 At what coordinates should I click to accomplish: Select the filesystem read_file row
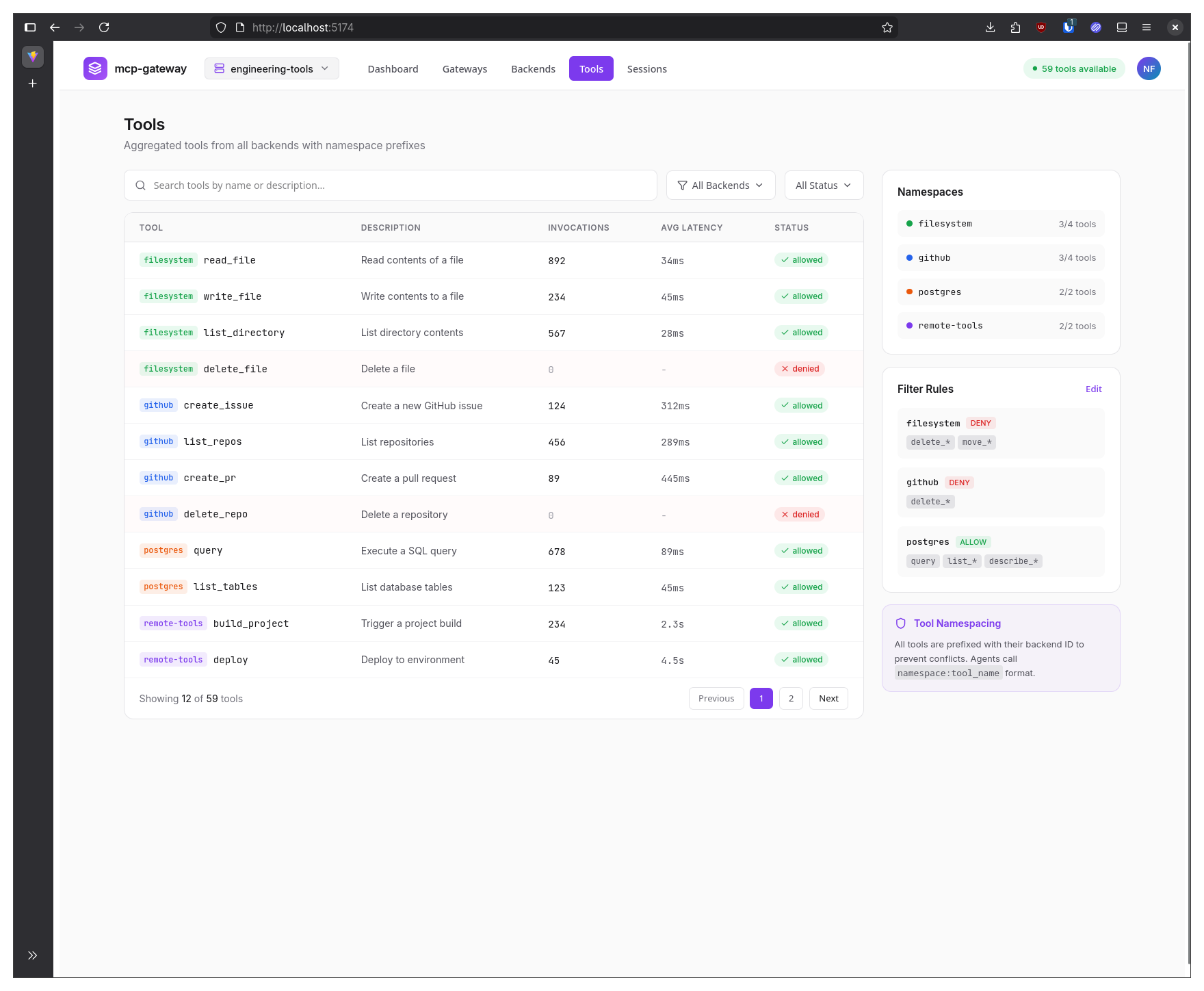click(x=493, y=260)
